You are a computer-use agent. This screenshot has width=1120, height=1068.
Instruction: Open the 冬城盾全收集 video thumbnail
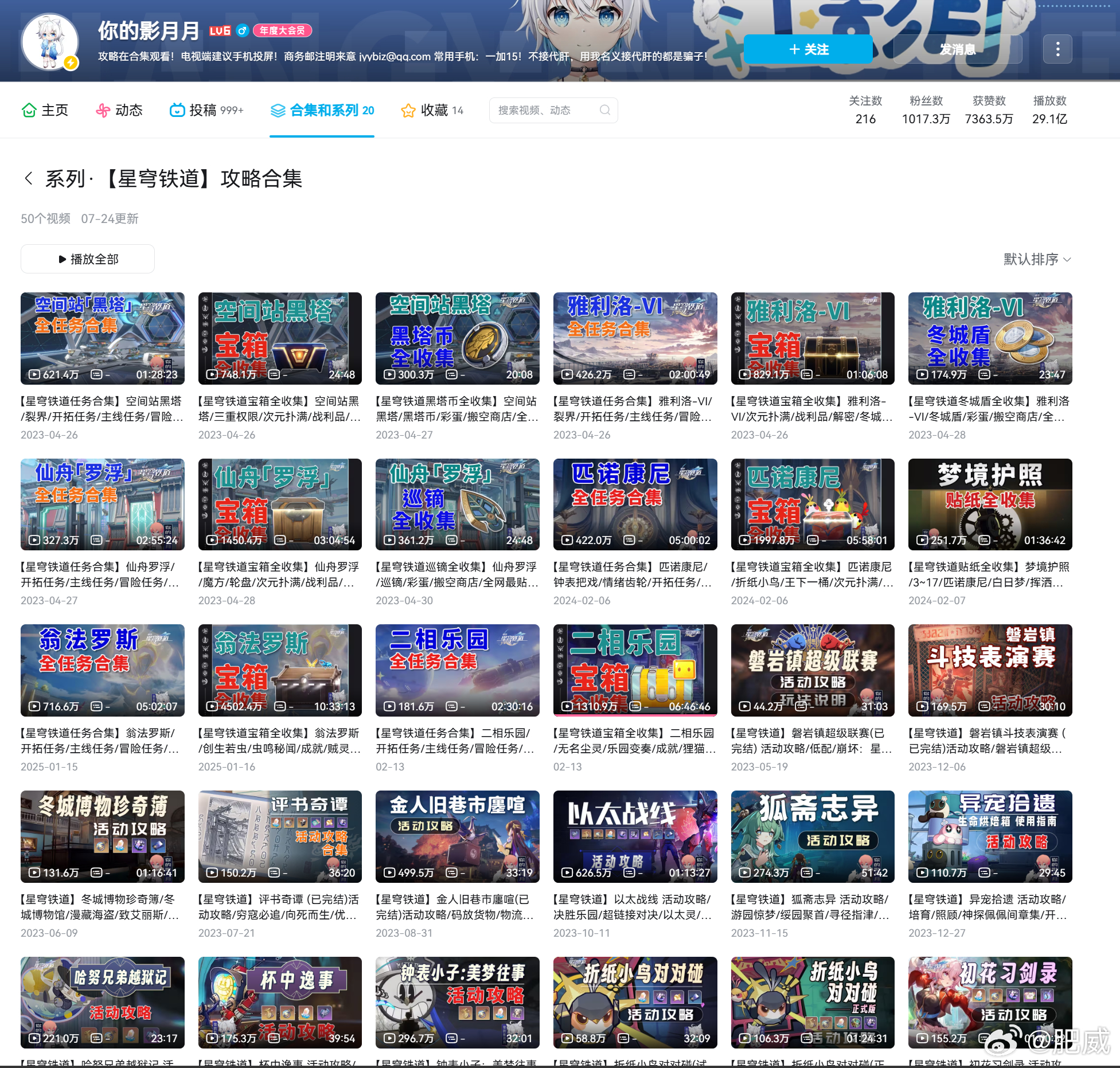coord(990,338)
